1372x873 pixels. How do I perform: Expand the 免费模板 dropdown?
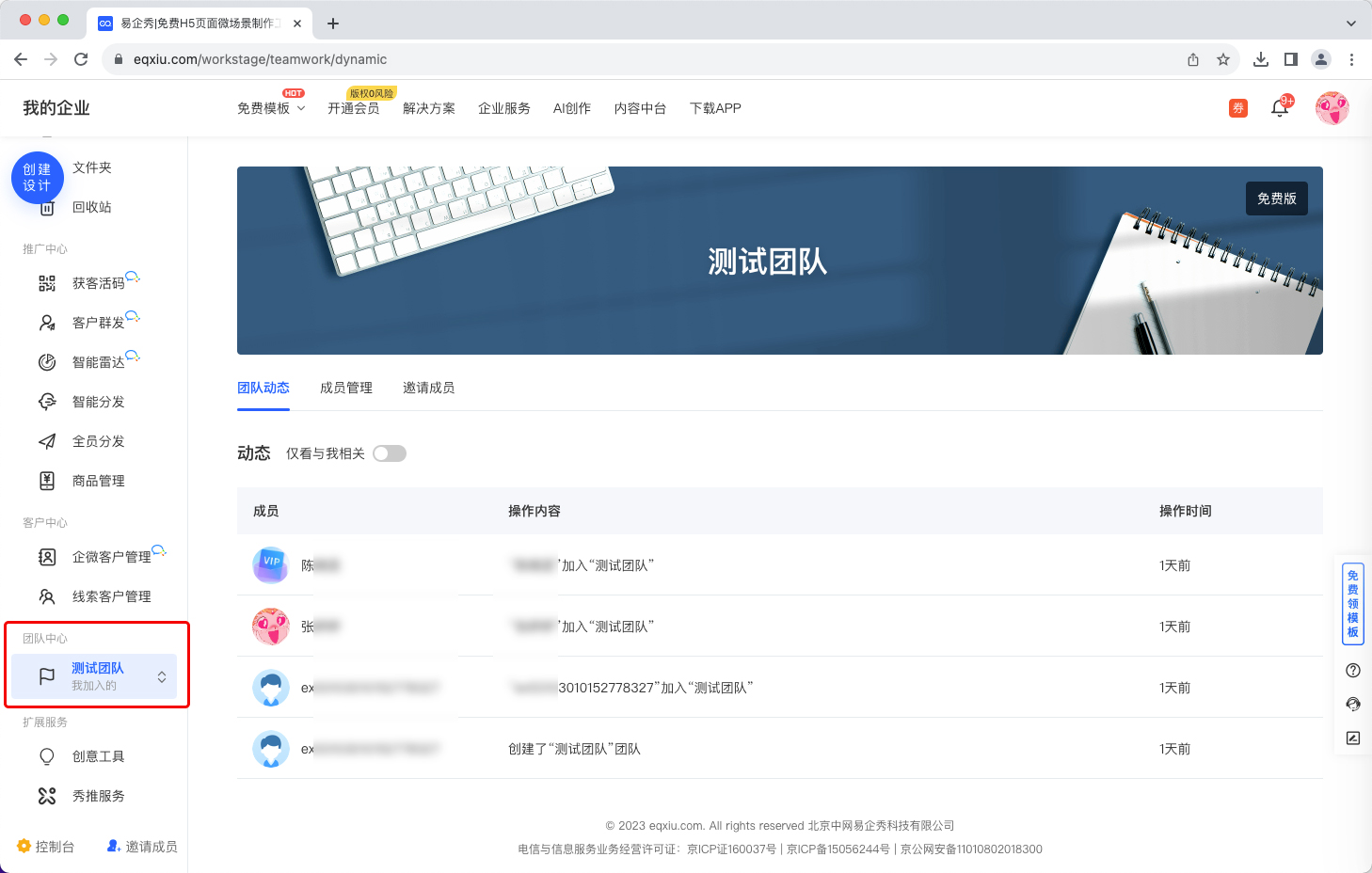click(271, 108)
